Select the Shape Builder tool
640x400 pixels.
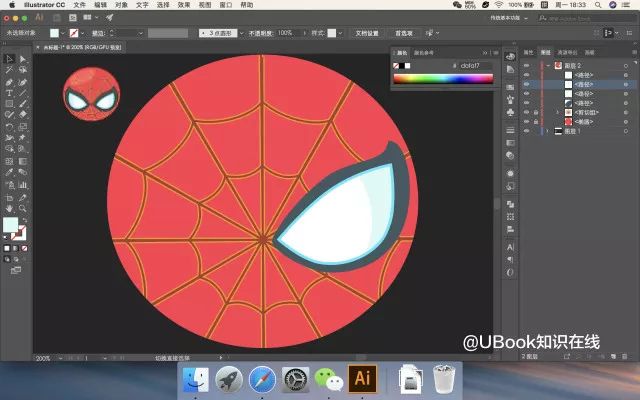tap(9, 149)
